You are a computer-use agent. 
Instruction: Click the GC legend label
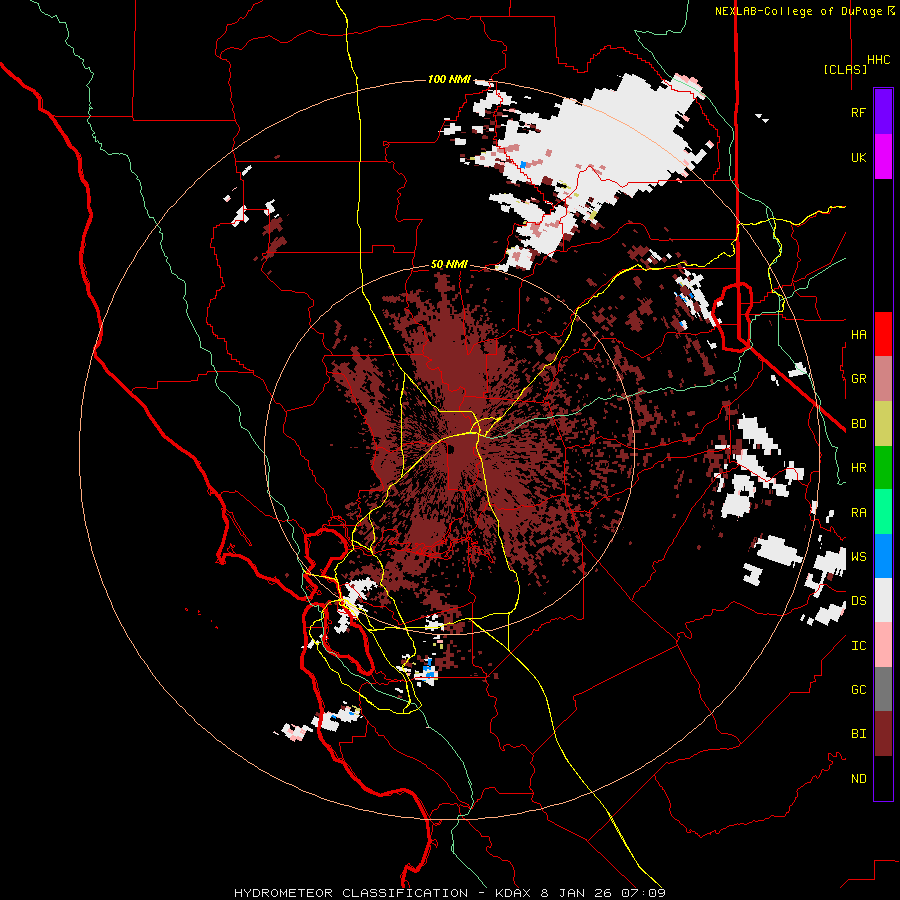click(858, 690)
